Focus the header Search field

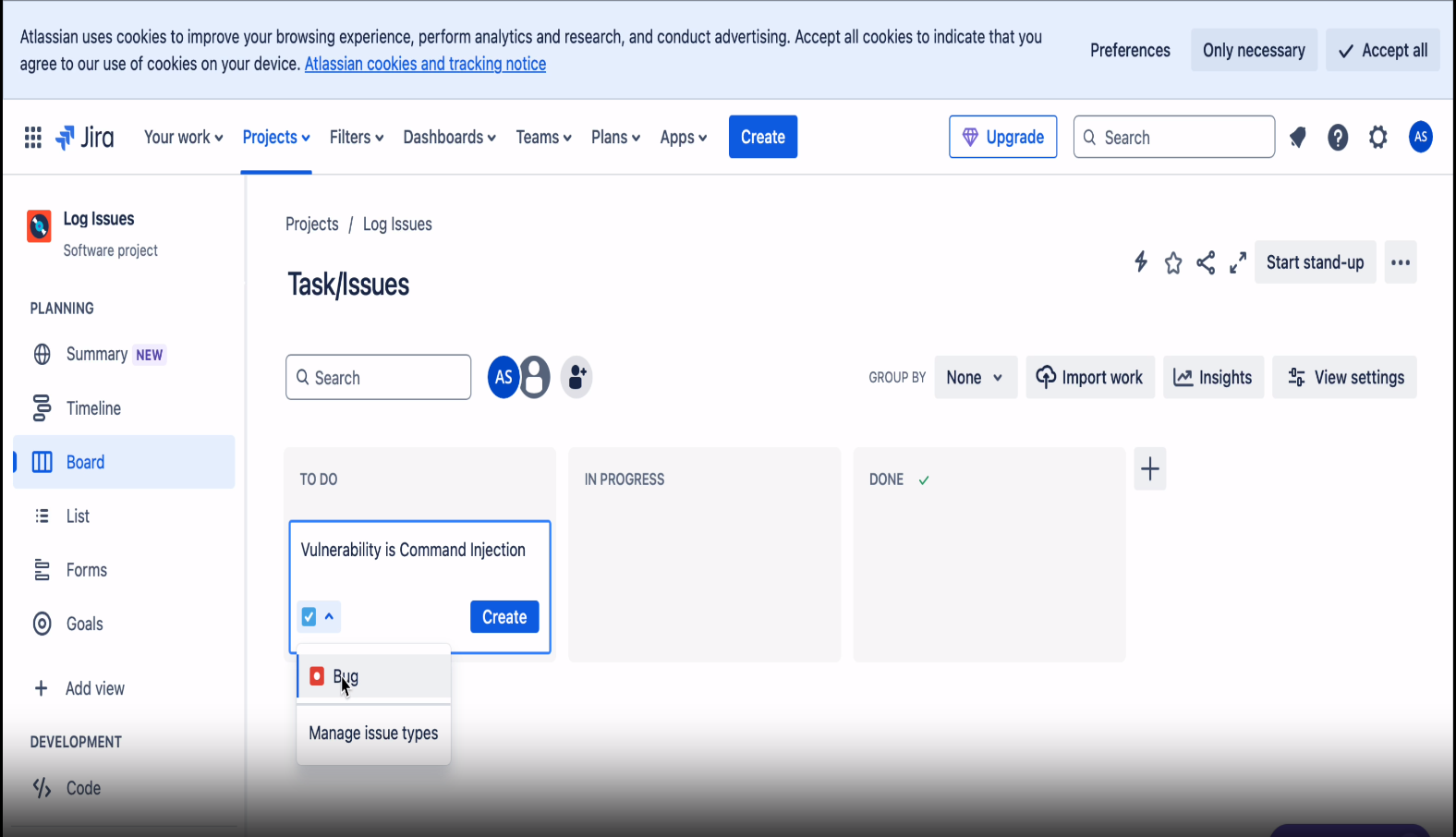pos(1174,137)
